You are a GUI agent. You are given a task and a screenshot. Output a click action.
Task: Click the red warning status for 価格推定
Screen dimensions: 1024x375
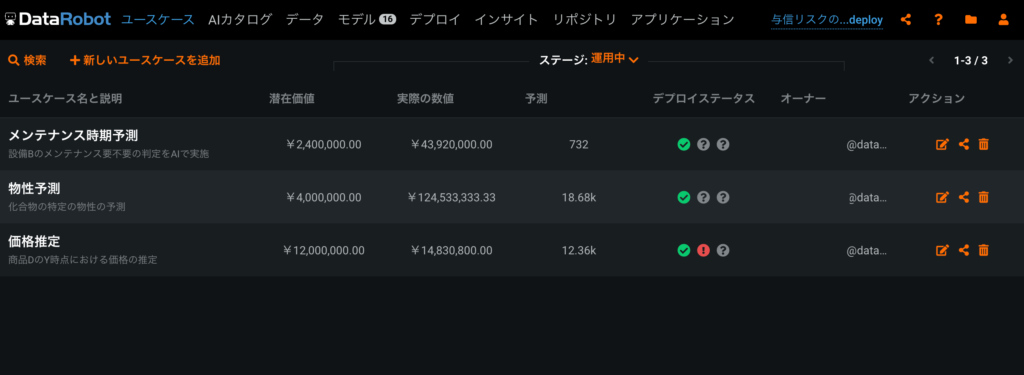click(703, 250)
